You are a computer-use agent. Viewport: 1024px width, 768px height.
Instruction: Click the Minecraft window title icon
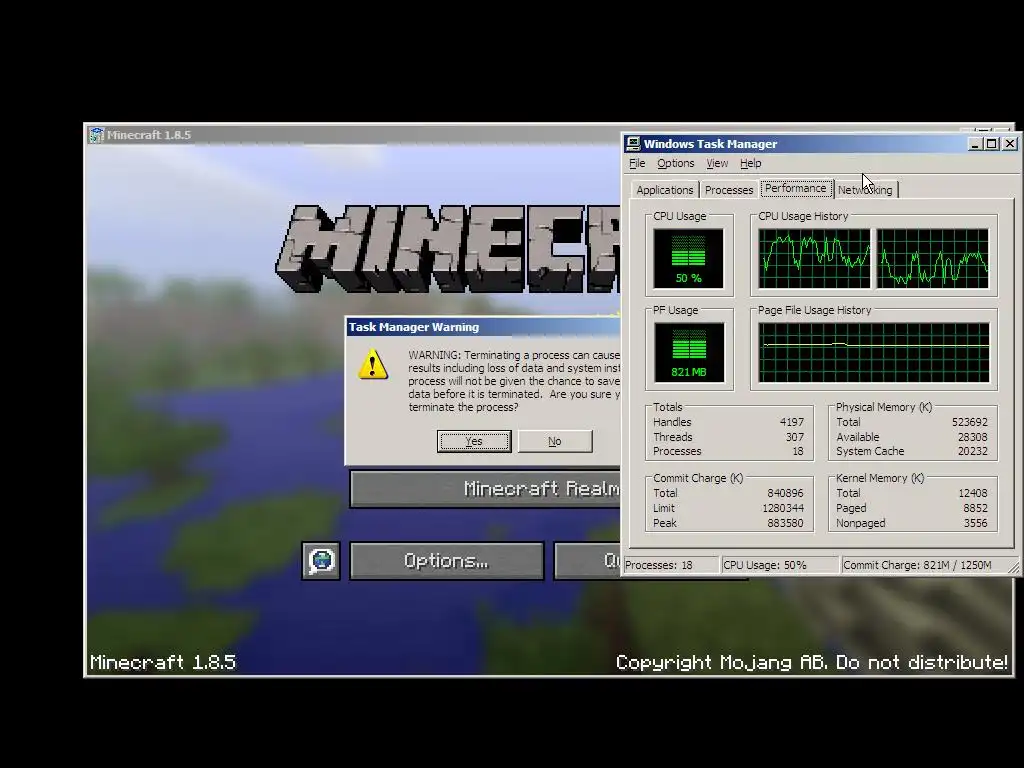pyautogui.click(x=97, y=135)
